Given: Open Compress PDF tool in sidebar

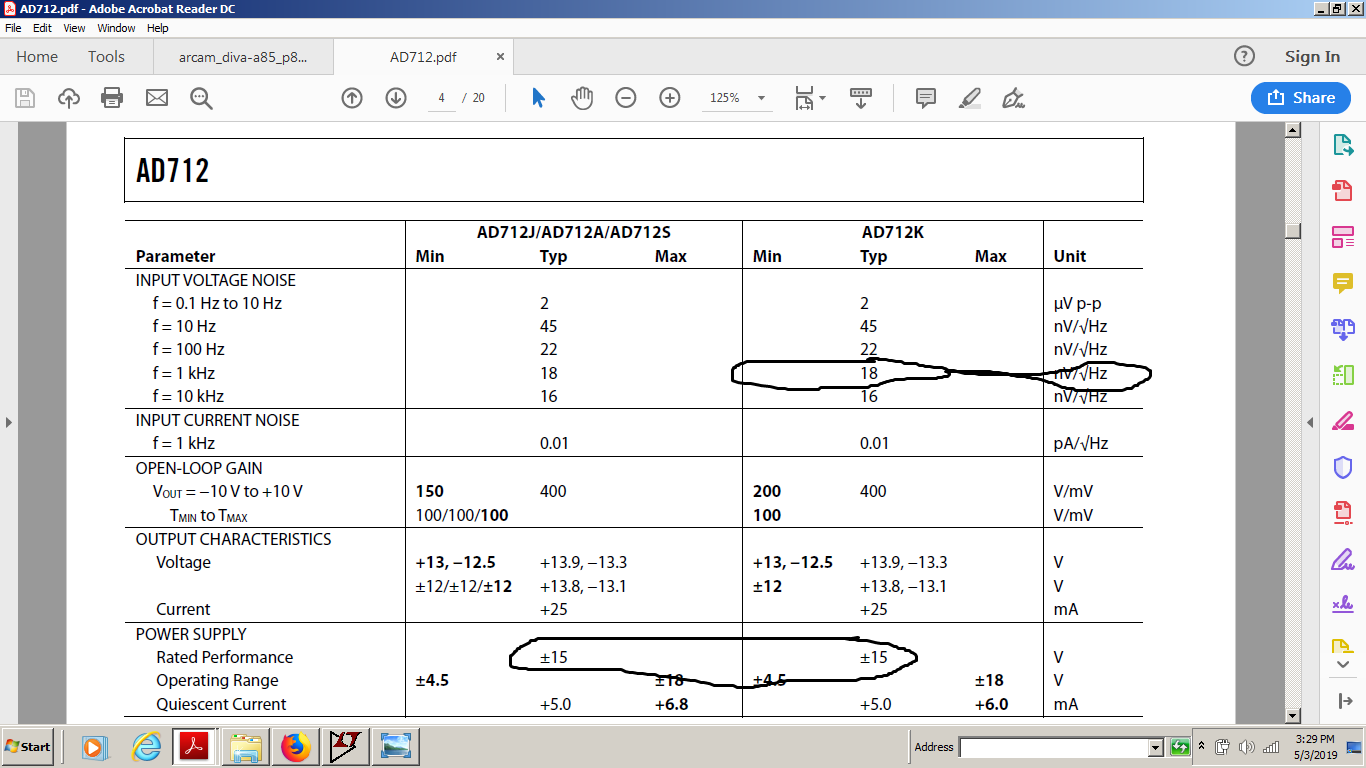Looking at the screenshot, I should click(x=1343, y=513).
